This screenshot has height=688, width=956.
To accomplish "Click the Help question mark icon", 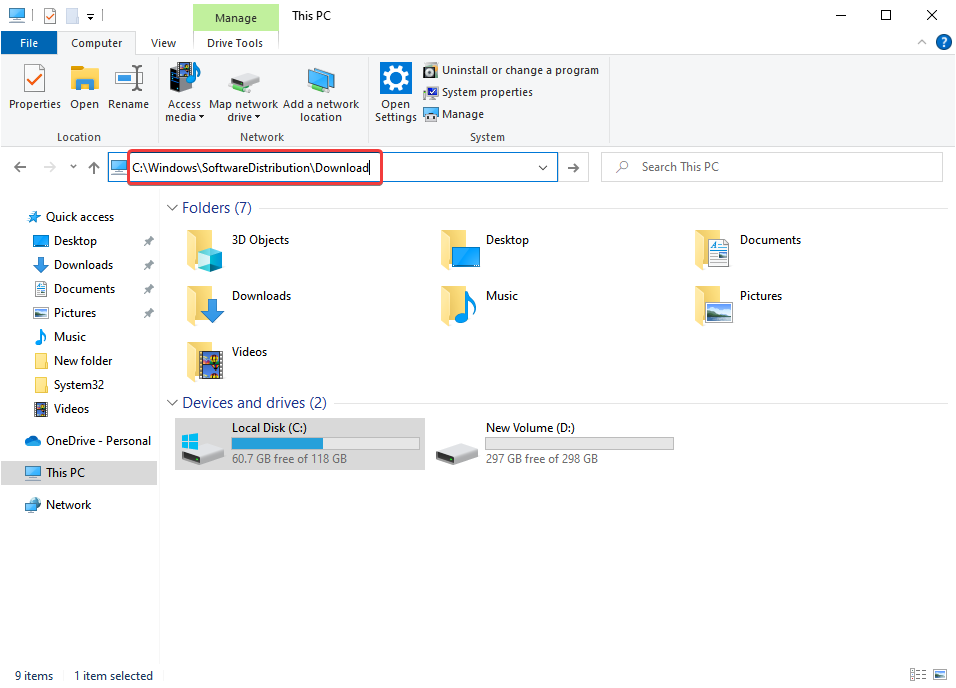I will point(943,42).
